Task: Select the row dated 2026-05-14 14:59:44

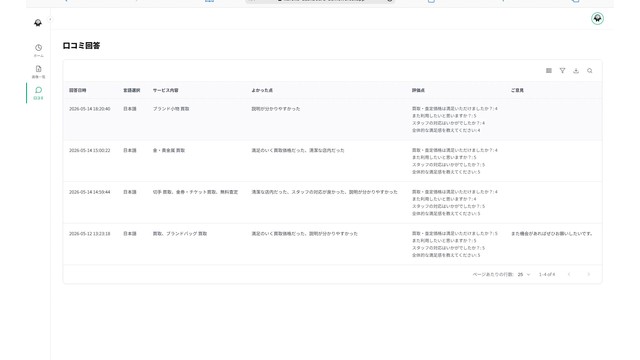Action: point(333,203)
